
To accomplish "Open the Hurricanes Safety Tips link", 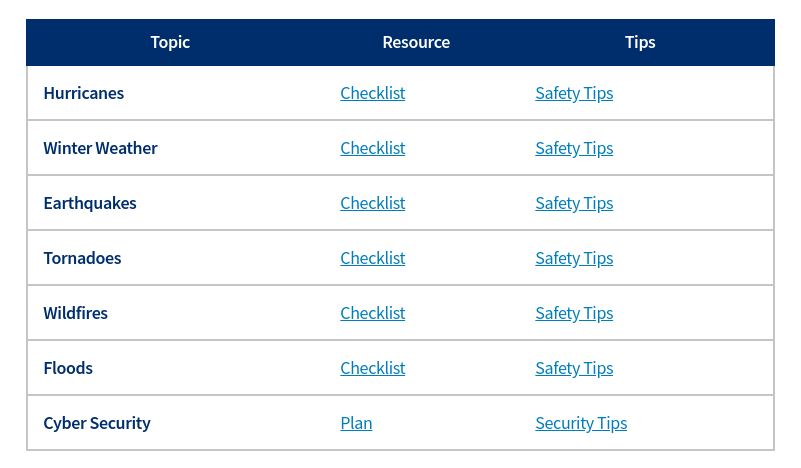I will pyautogui.click(x=574, y=93).
